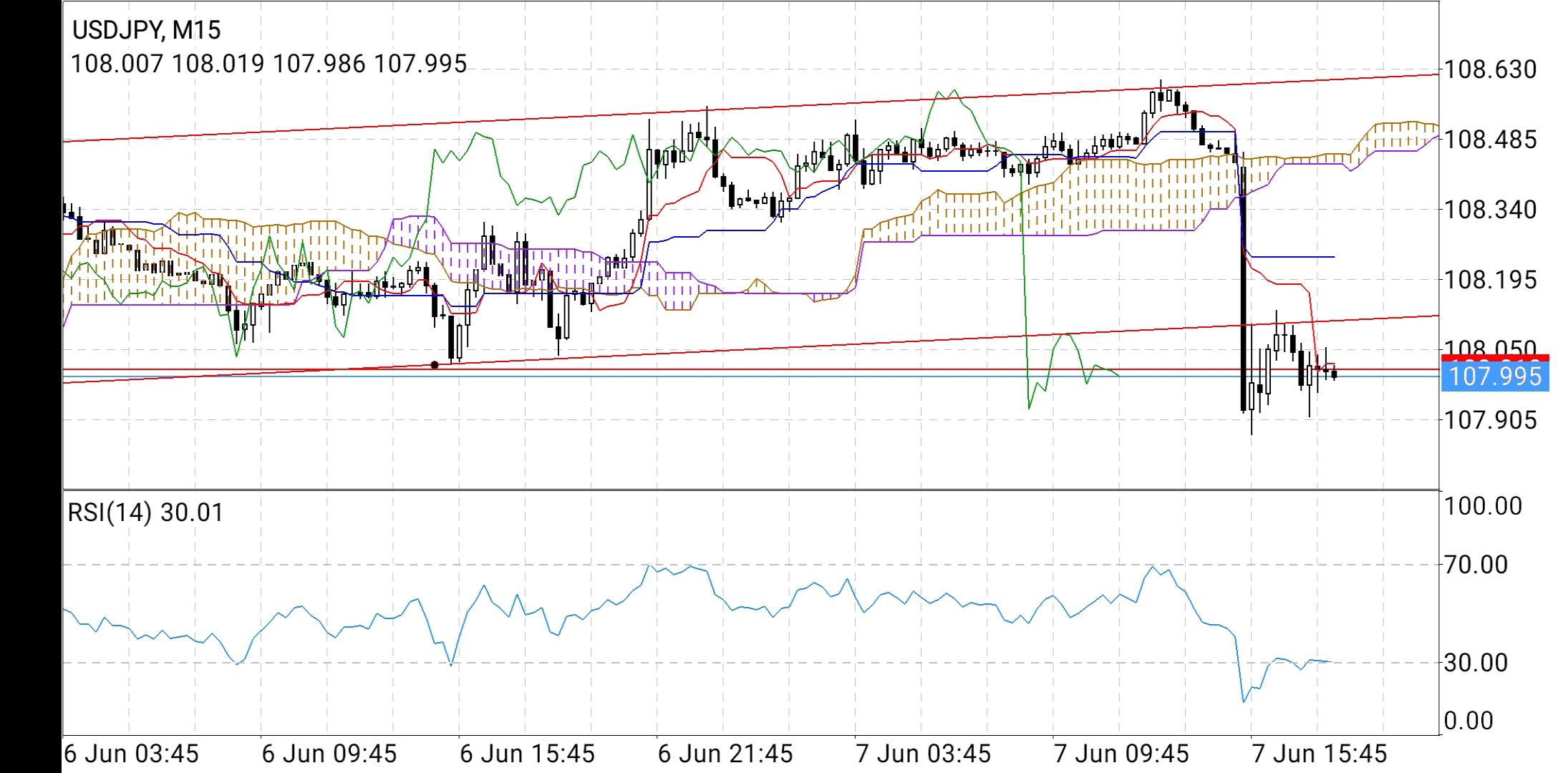Click the current price tag 107.995
The width and height of the screenshot is (1568, 773).
tap(1495, 376)
